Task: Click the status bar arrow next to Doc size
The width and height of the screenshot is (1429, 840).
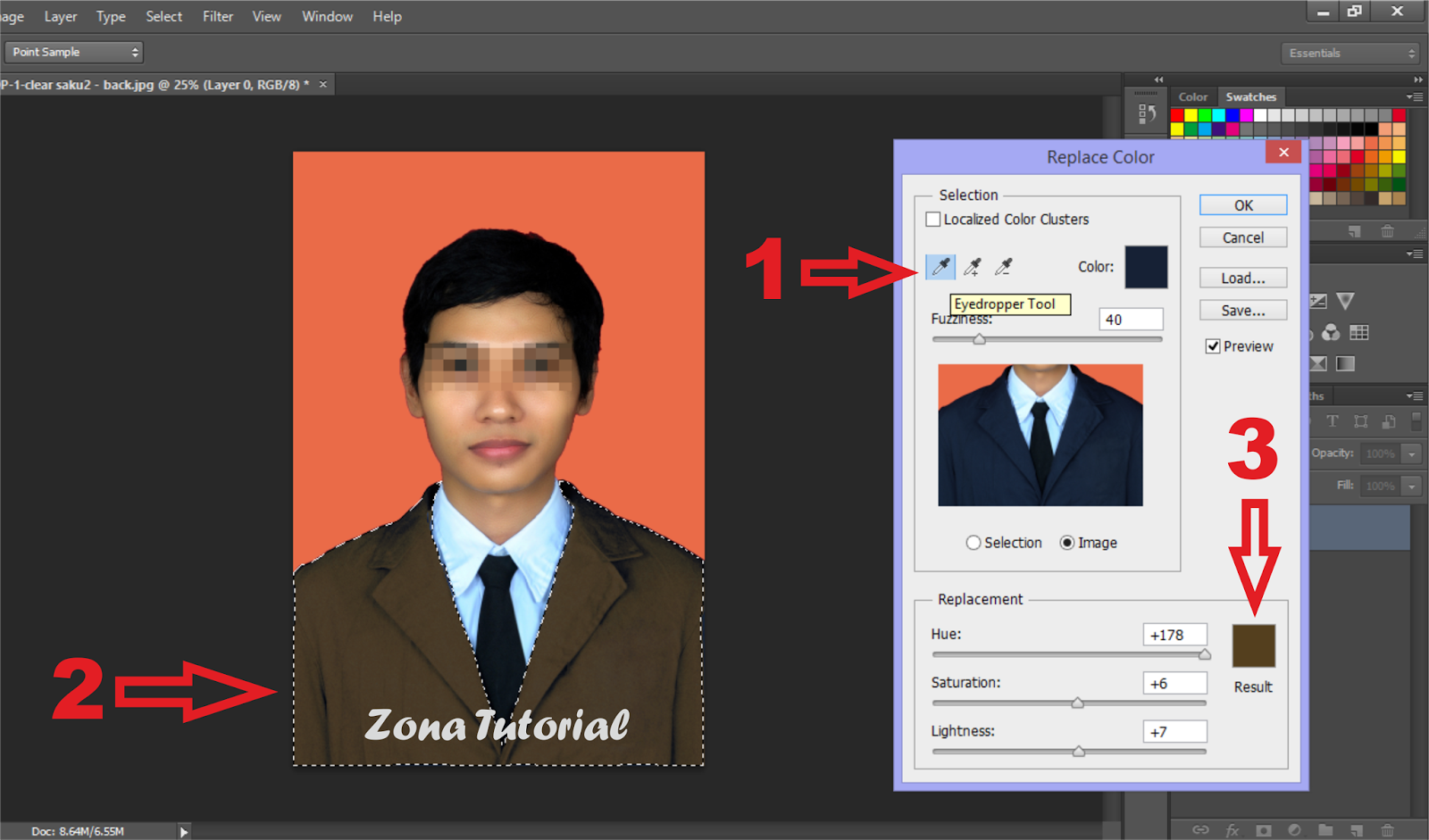Action: click(x=183, y=831)
